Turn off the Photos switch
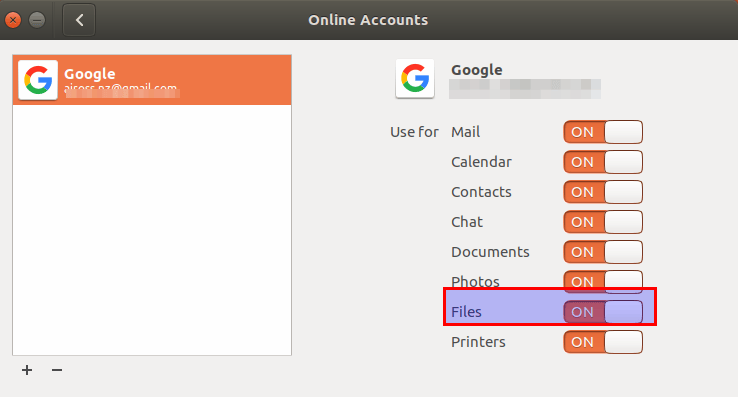Viewport: 738px width, 402px height. (603, 281)
